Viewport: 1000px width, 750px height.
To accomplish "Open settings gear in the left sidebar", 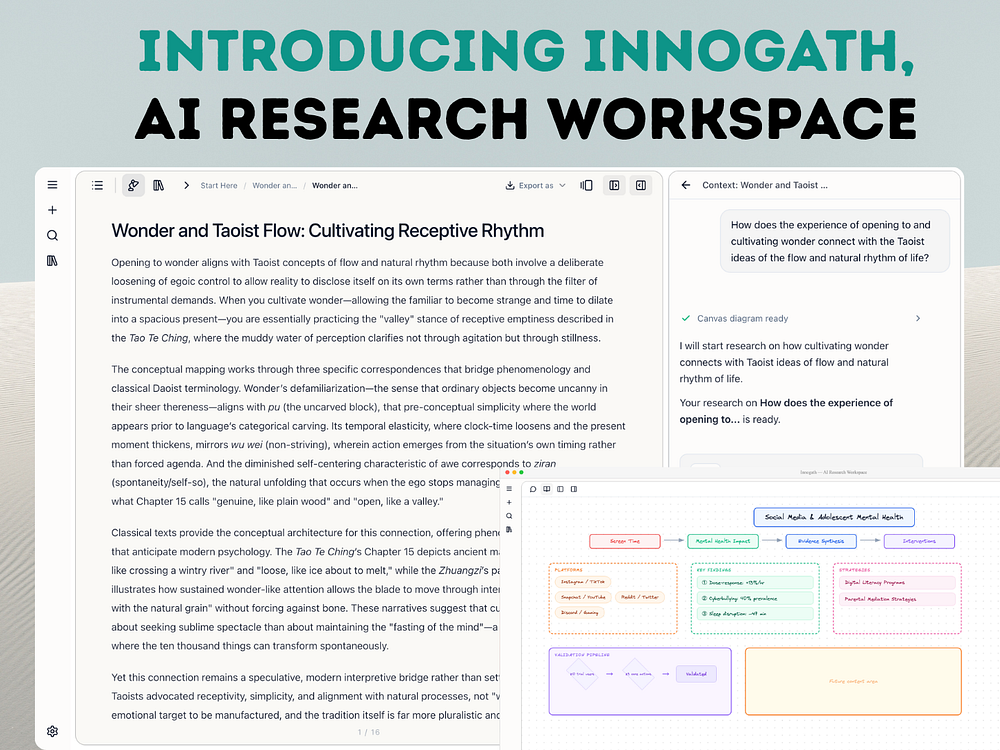I will pos(52,731).
